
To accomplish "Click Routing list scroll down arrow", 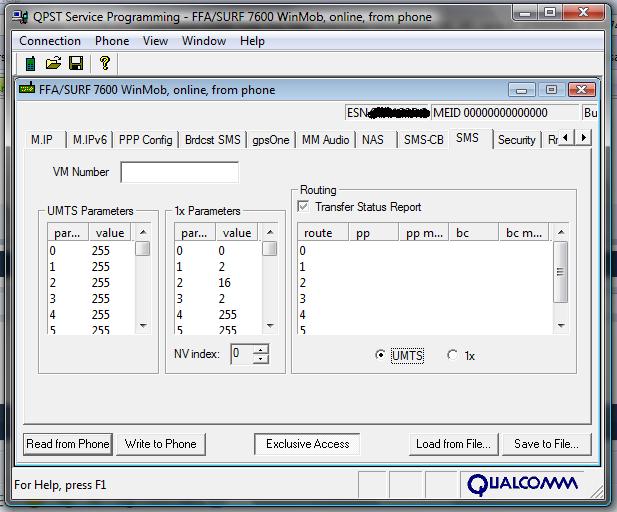I will pyautogui.click(x=561, y=326).
